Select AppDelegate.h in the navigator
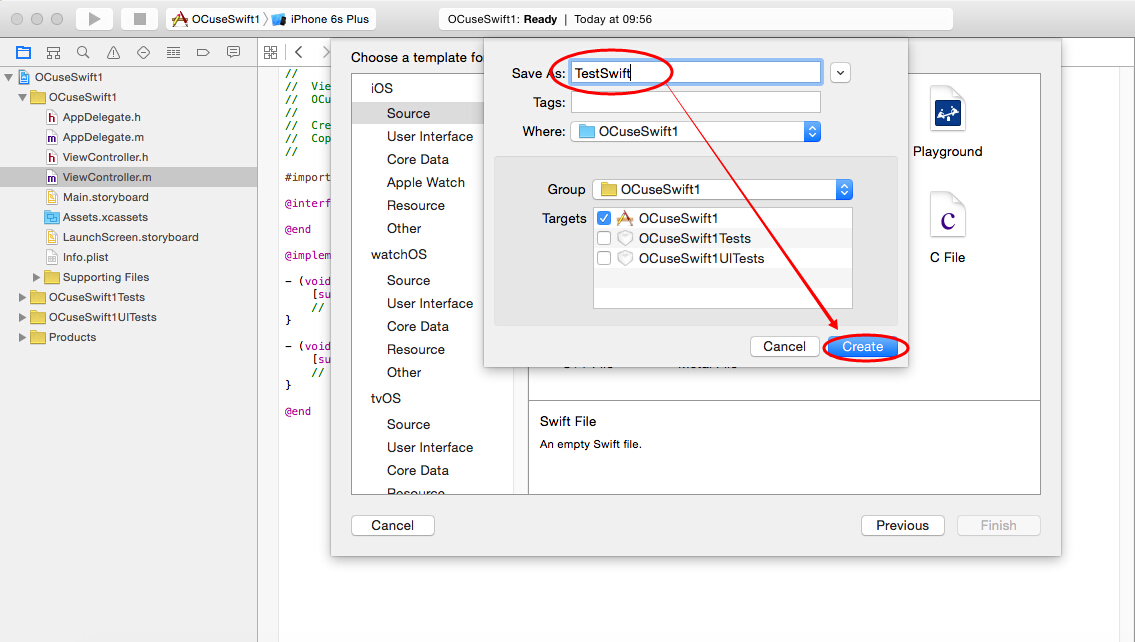 tap(101, 117)
